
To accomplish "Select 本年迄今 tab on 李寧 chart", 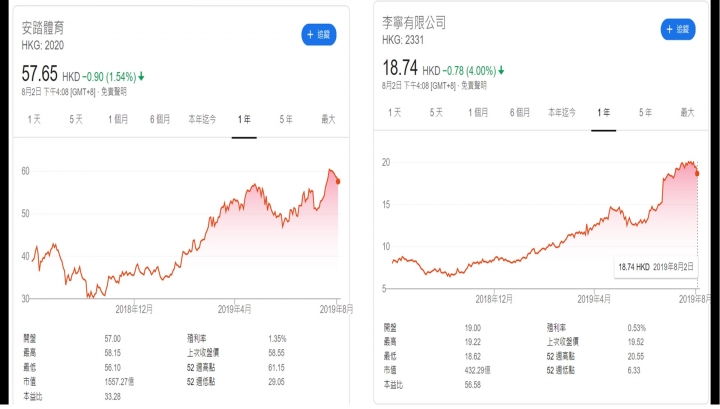I will (562, 112).
